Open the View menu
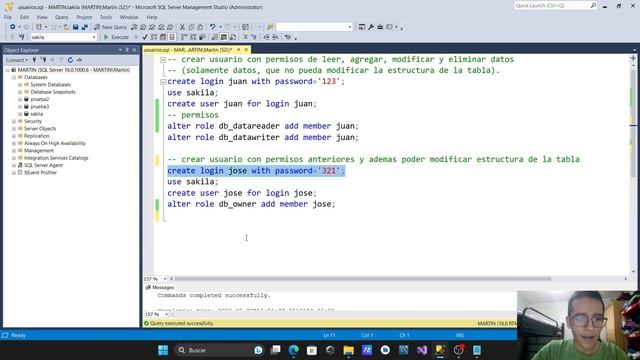This screenshot has height=360, width=640. click(42, 17)
